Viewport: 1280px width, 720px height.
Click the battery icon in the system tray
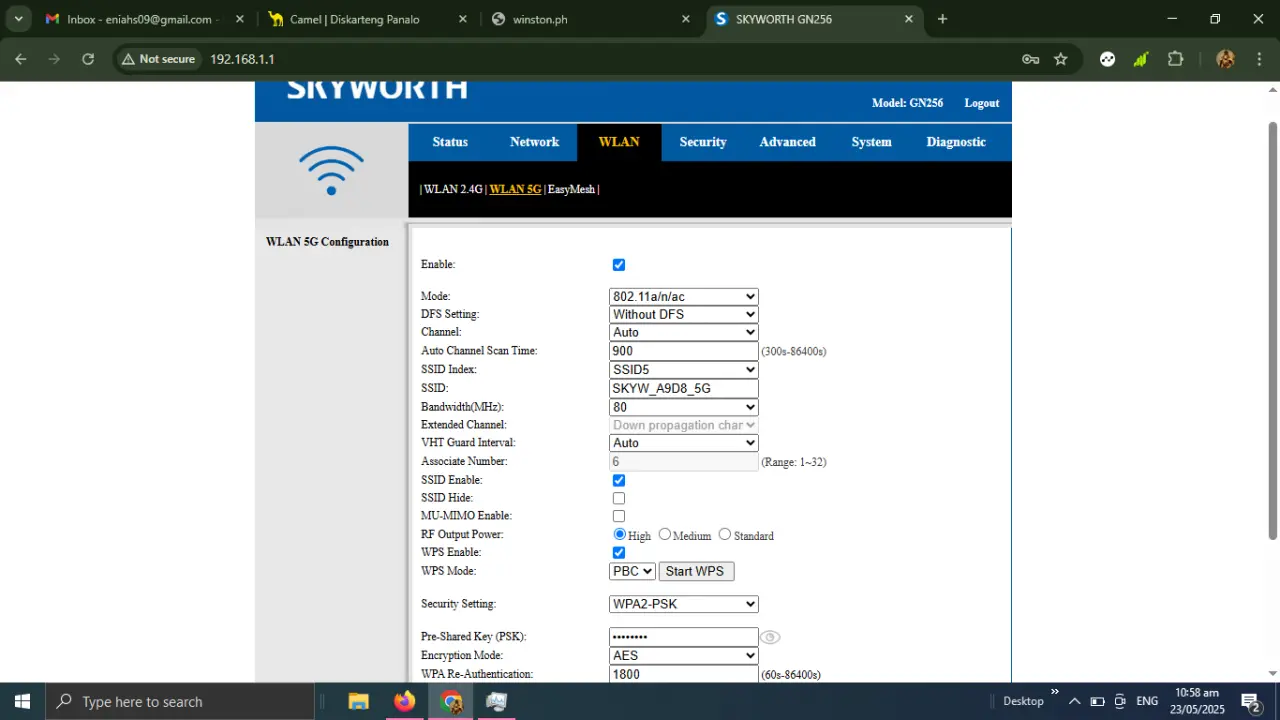(x=1097, y=701)
